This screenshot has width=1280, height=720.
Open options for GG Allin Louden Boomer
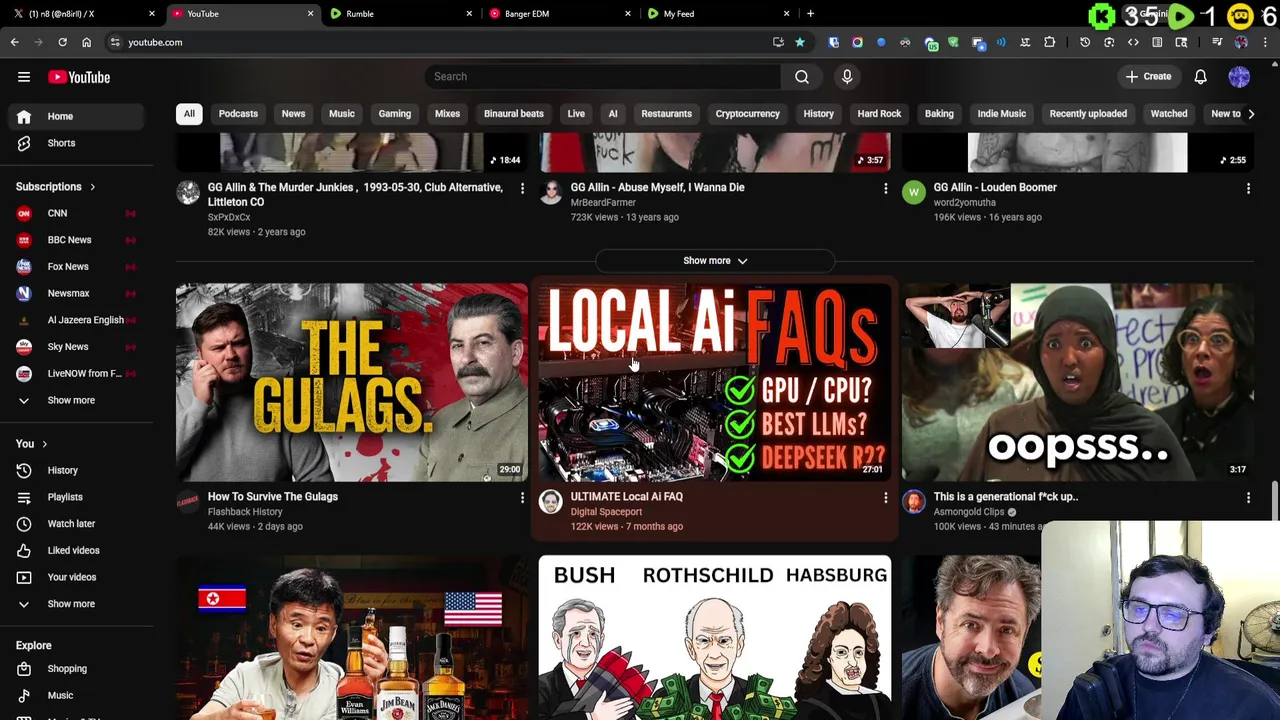pyautogui.click(x=1248, y=188)
